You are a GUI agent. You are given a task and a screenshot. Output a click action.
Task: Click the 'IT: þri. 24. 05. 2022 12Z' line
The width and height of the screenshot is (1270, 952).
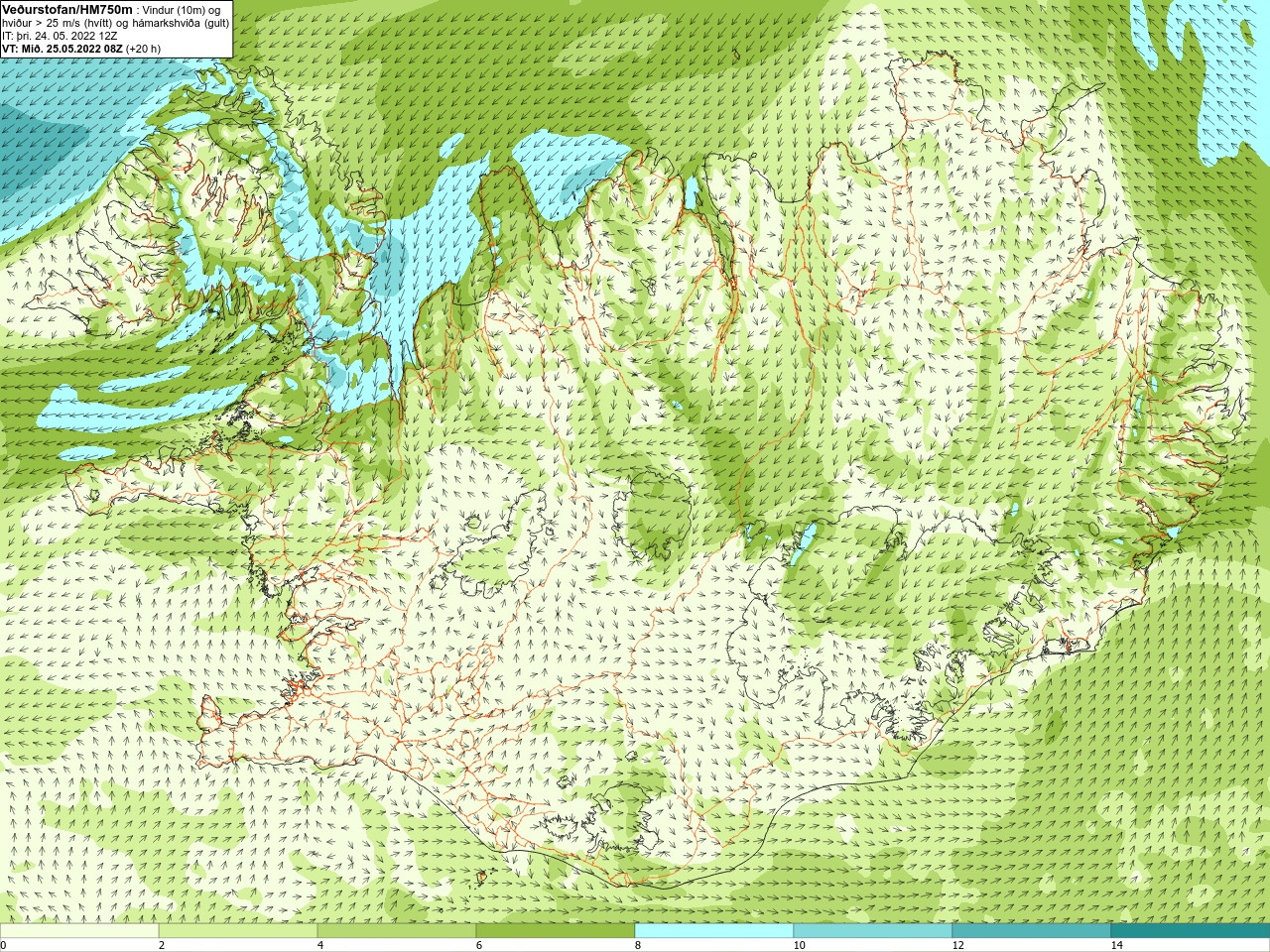pyautogui.click(x=60, y=36)
